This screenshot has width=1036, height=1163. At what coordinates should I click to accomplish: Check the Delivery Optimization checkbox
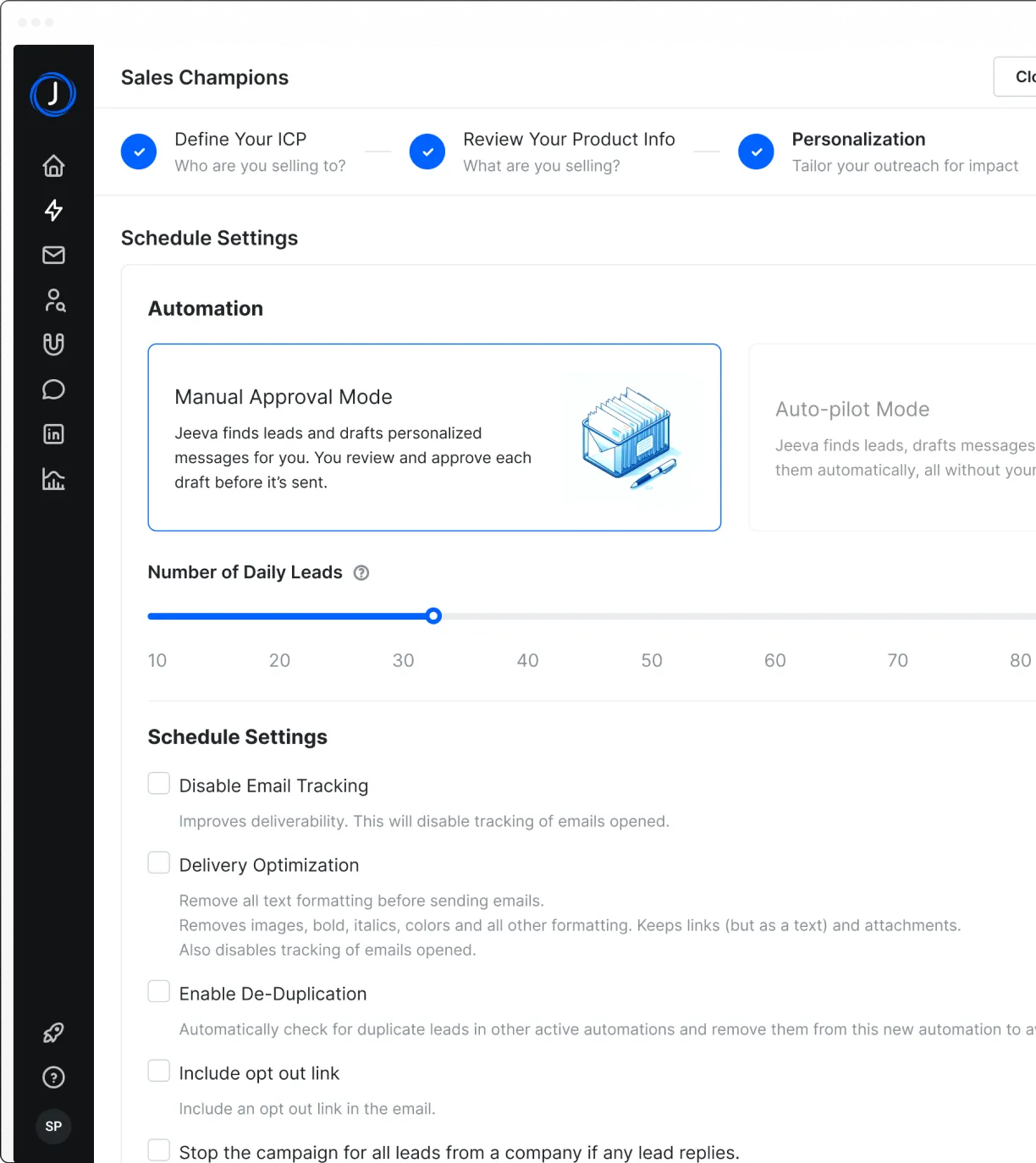pyautogui.click(x=159, y=863)
